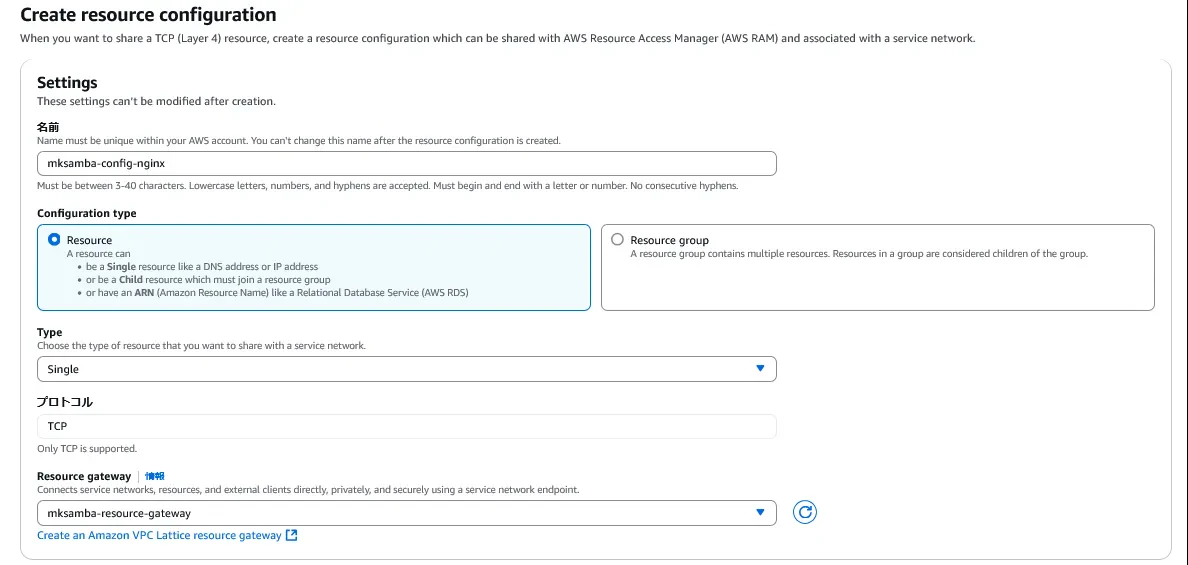Click the 名前 field label
This screenshot has height=565, width=1188.
point(48,128)
